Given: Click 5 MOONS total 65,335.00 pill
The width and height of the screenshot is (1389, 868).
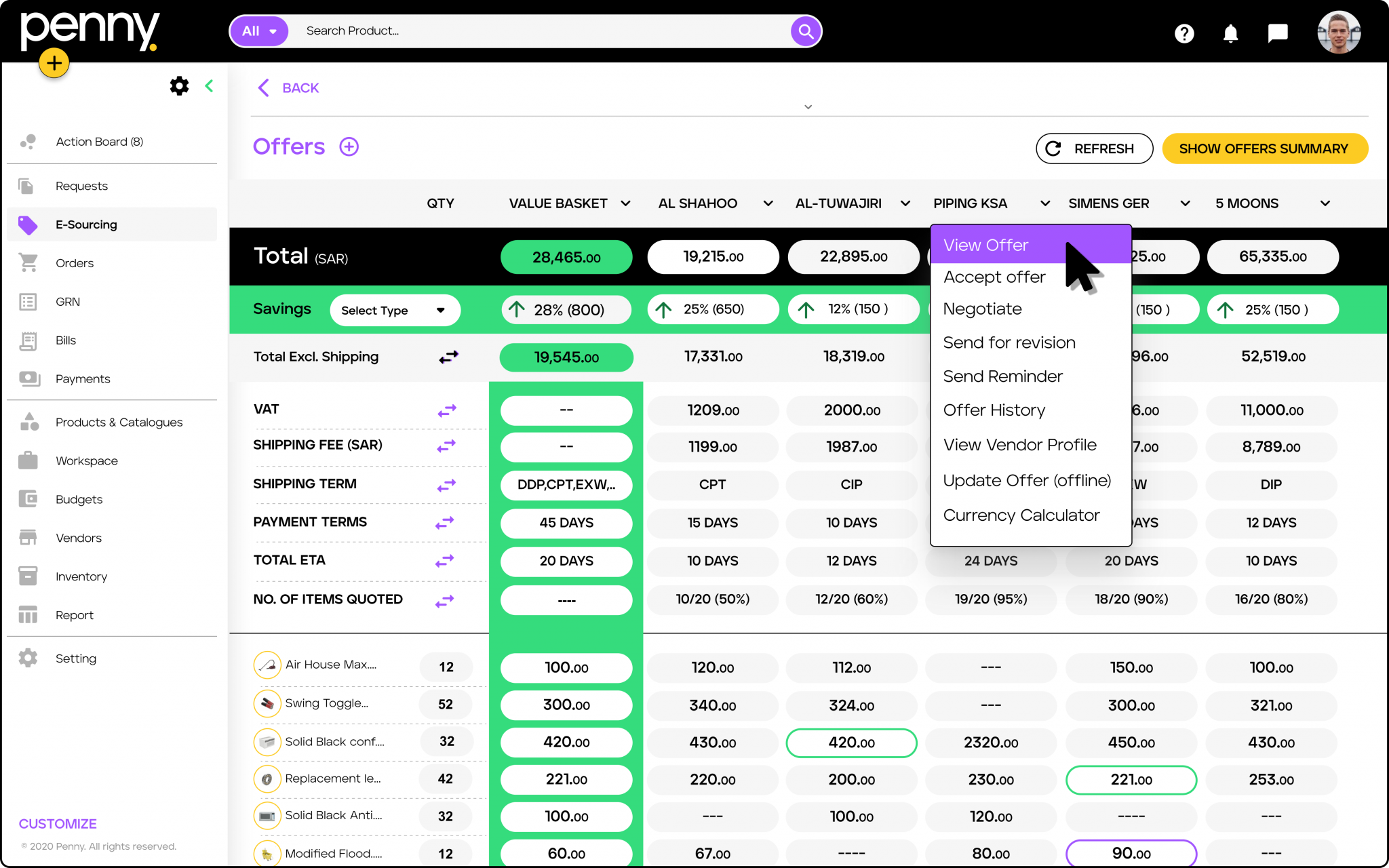Looking at the screenshot, I should (x=1272, y=257).
